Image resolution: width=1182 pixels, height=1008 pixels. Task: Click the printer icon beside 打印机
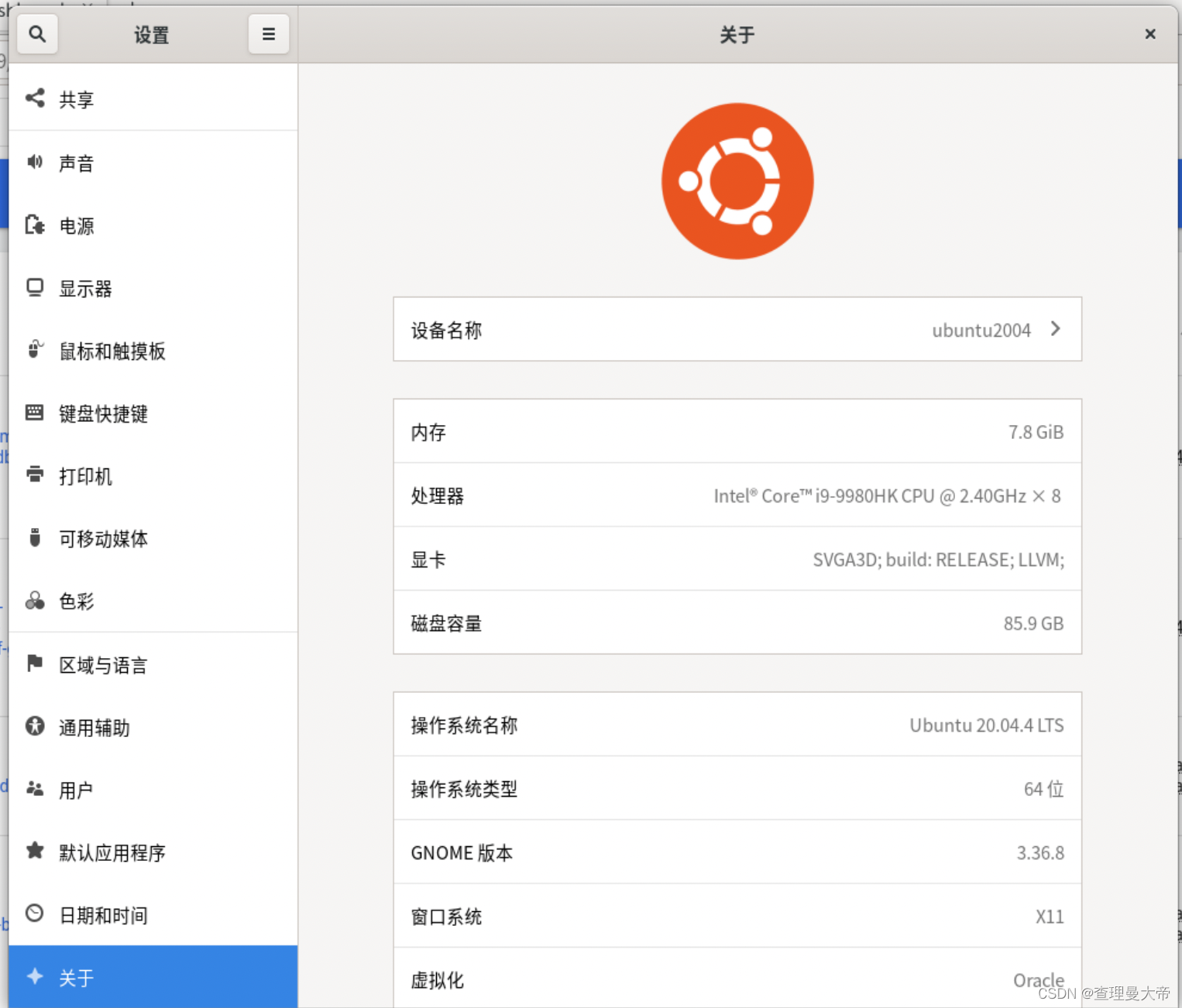[x=35, y=475]
